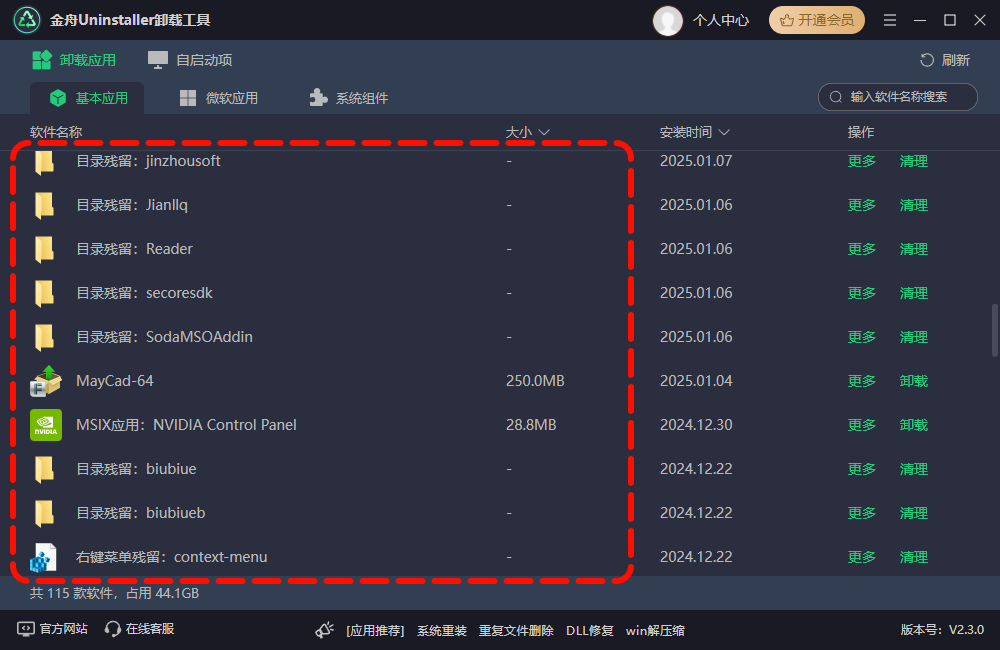Open 系统重装 recommended app
Image resolution: width=1000 pixels, height=650 pixels.
tap(442, 631)
